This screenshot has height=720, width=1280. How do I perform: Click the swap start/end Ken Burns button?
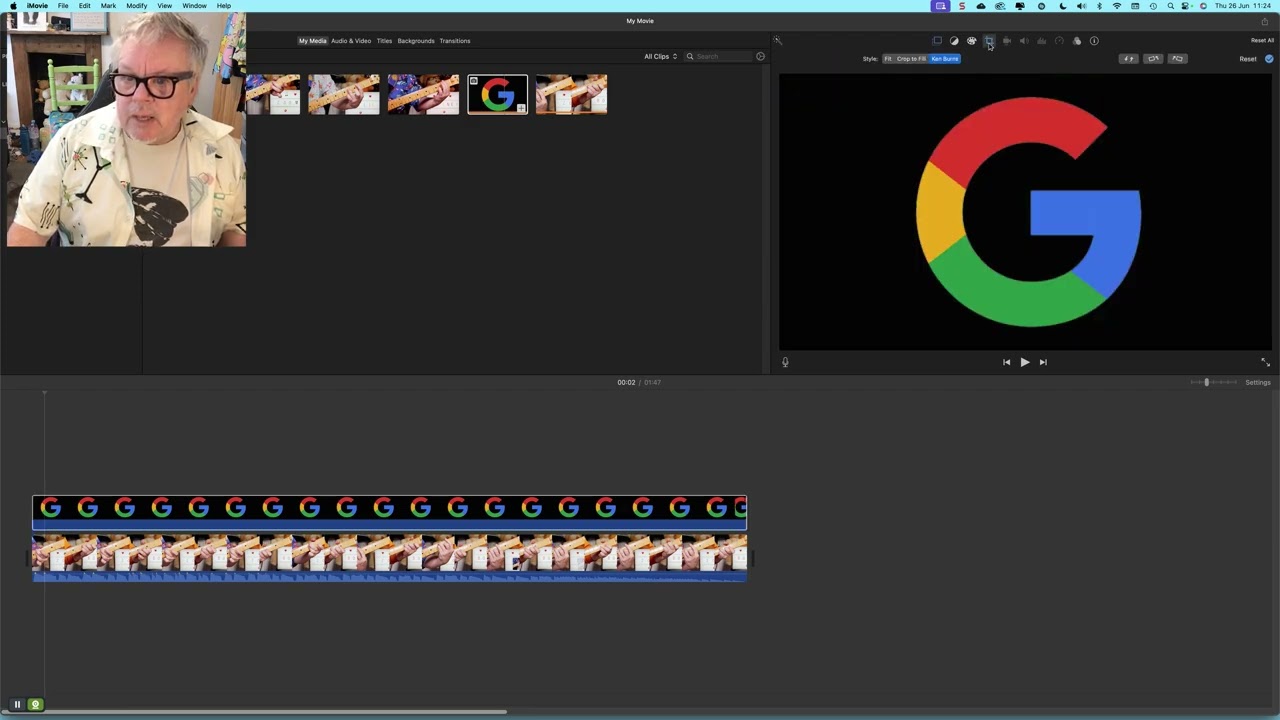[1129, 59]
